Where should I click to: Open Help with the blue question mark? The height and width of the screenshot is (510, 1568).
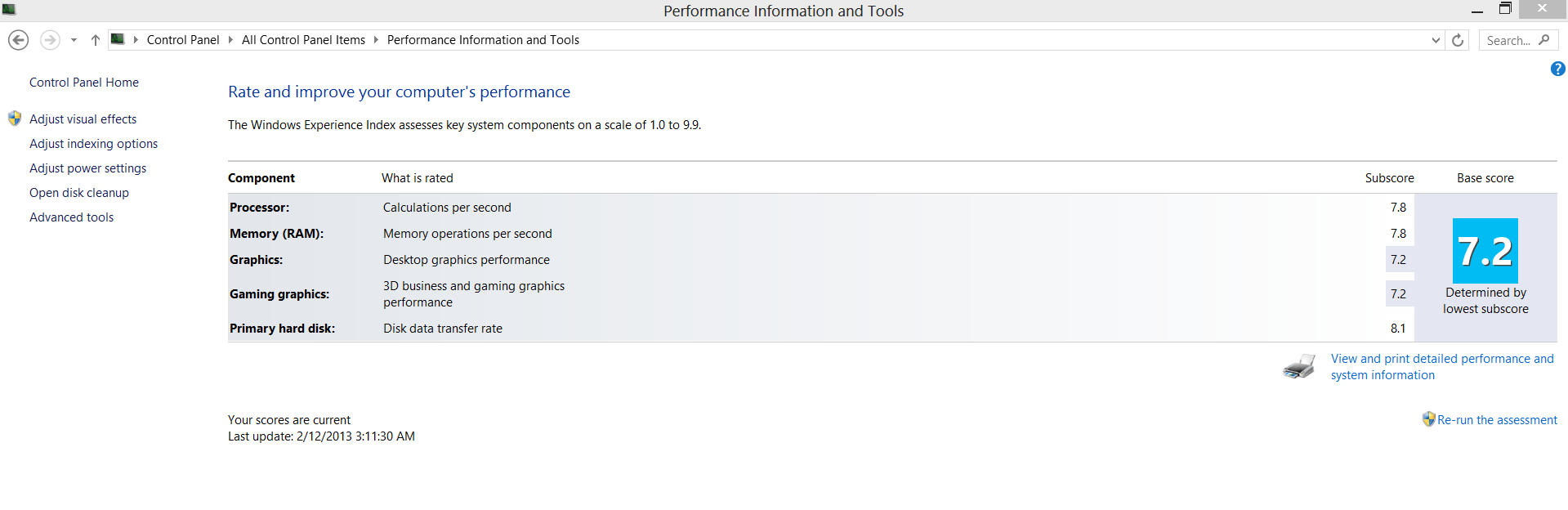(1557, 69)
